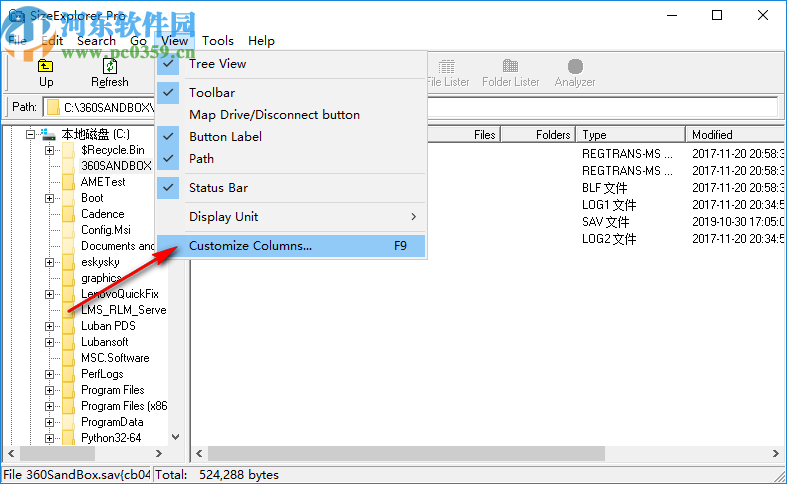The width and height of the screenshot is (787, 484).
Task: Select the SAV 文件 row
Action: (x=605, y=222)
